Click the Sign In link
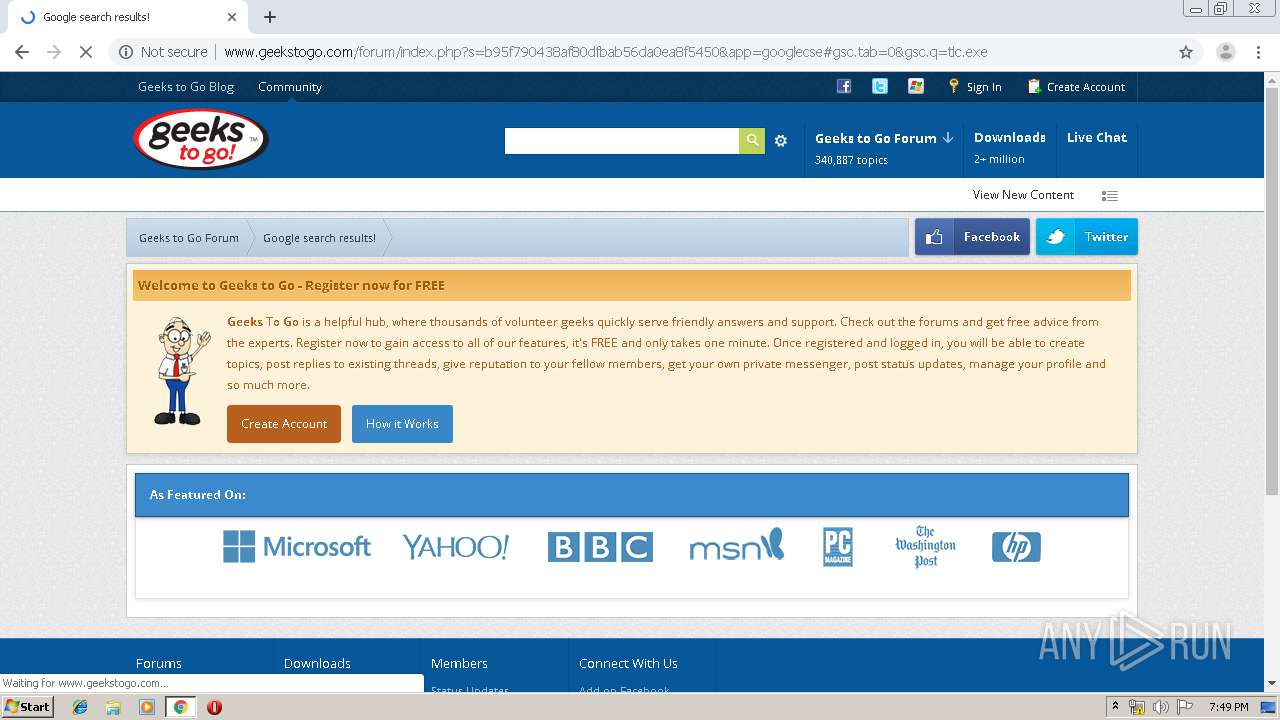This screenshot has height=720, width=1280. pos(975,87)
